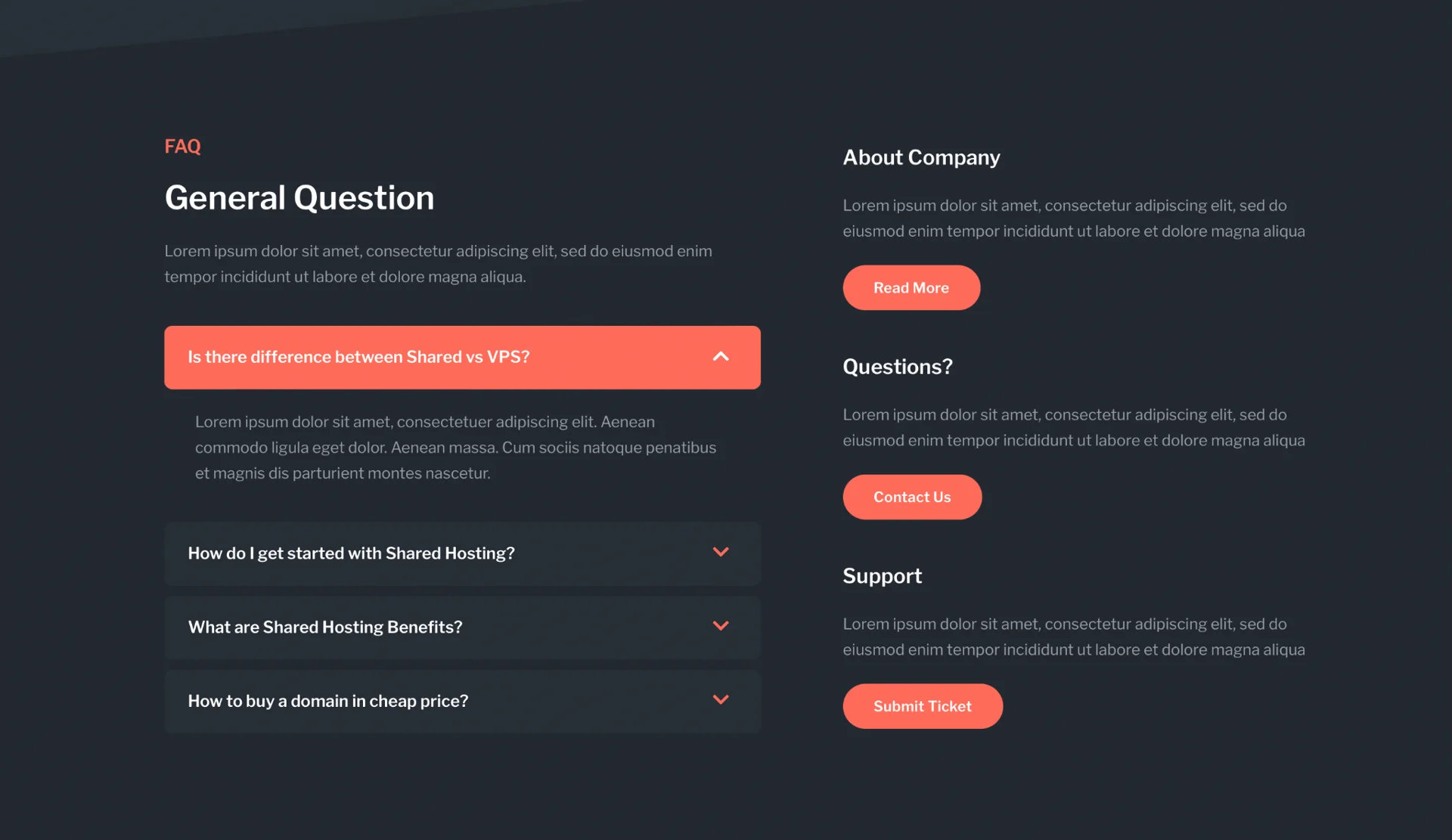
Task: Click the Support heading
Action: (x=883, y=576)
